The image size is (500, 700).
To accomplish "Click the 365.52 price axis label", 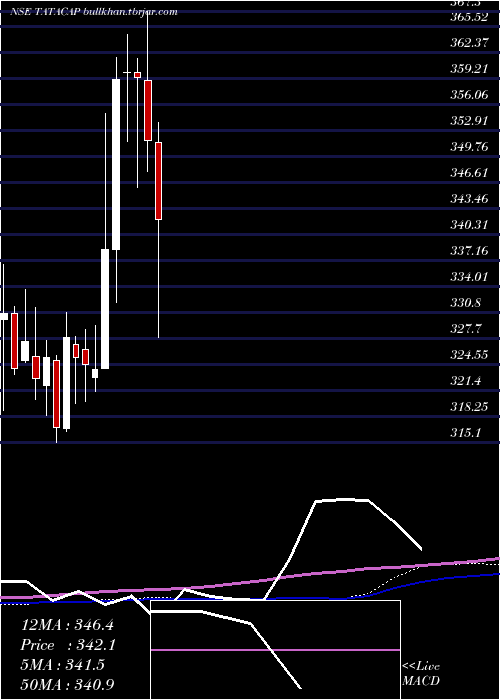I will coord(470,17).
